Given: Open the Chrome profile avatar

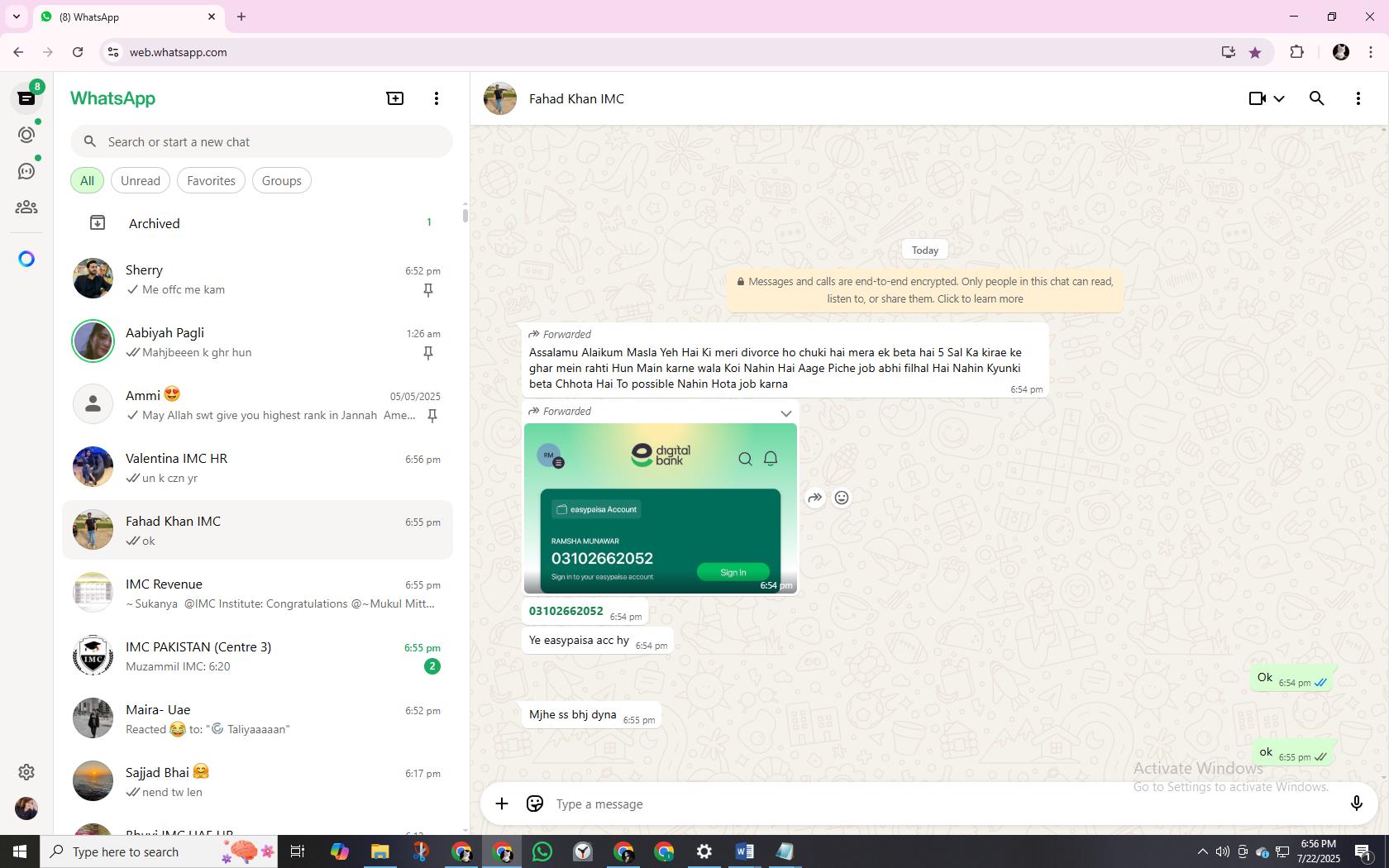Looking at the screenshot, I should pos(1341,52).
